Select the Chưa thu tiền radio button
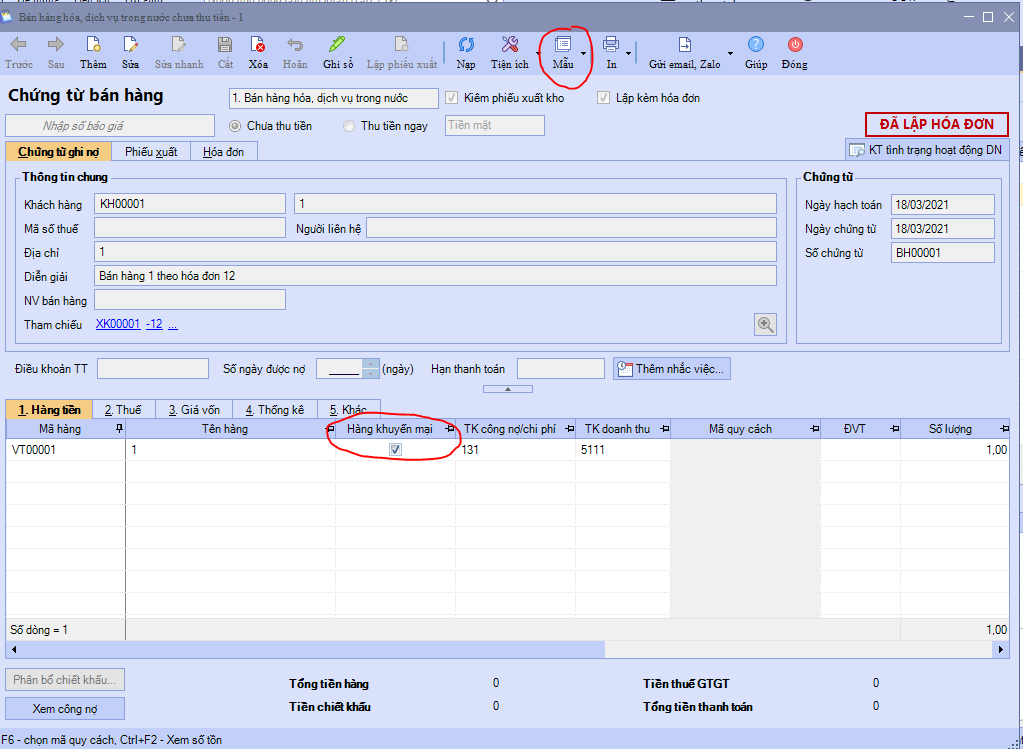This screenshot has width=1023, height=749. pos(235,126)
